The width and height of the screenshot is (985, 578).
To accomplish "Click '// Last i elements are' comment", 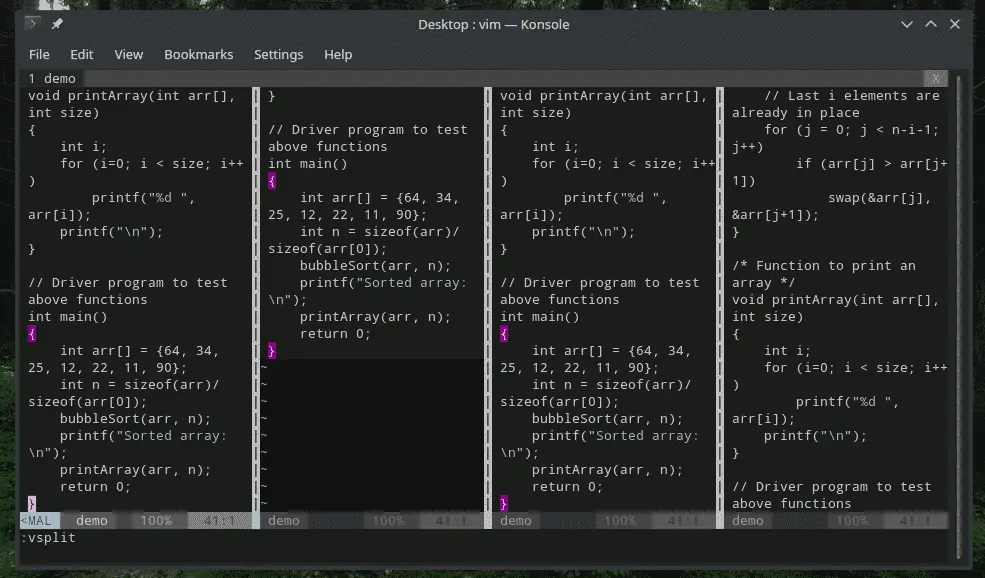I will coord(852,95).
